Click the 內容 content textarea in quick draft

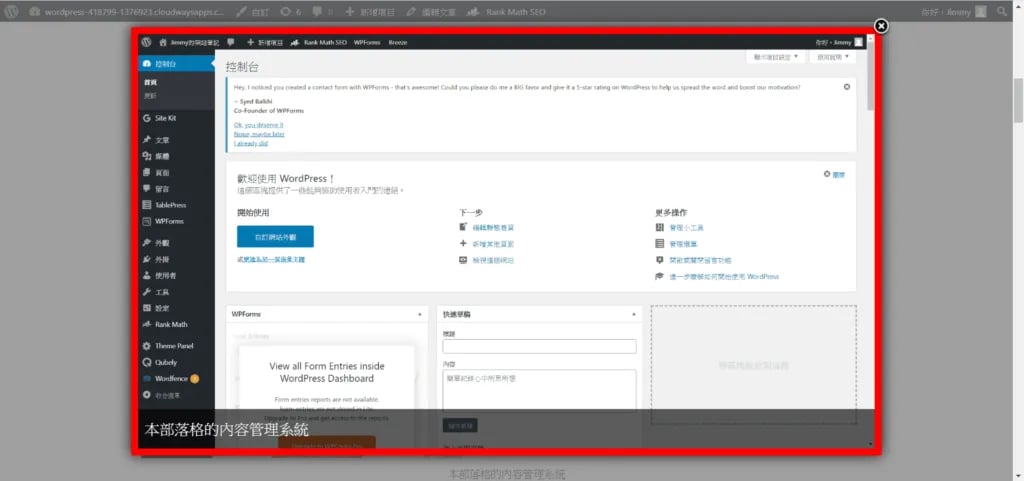coord(539,391)
